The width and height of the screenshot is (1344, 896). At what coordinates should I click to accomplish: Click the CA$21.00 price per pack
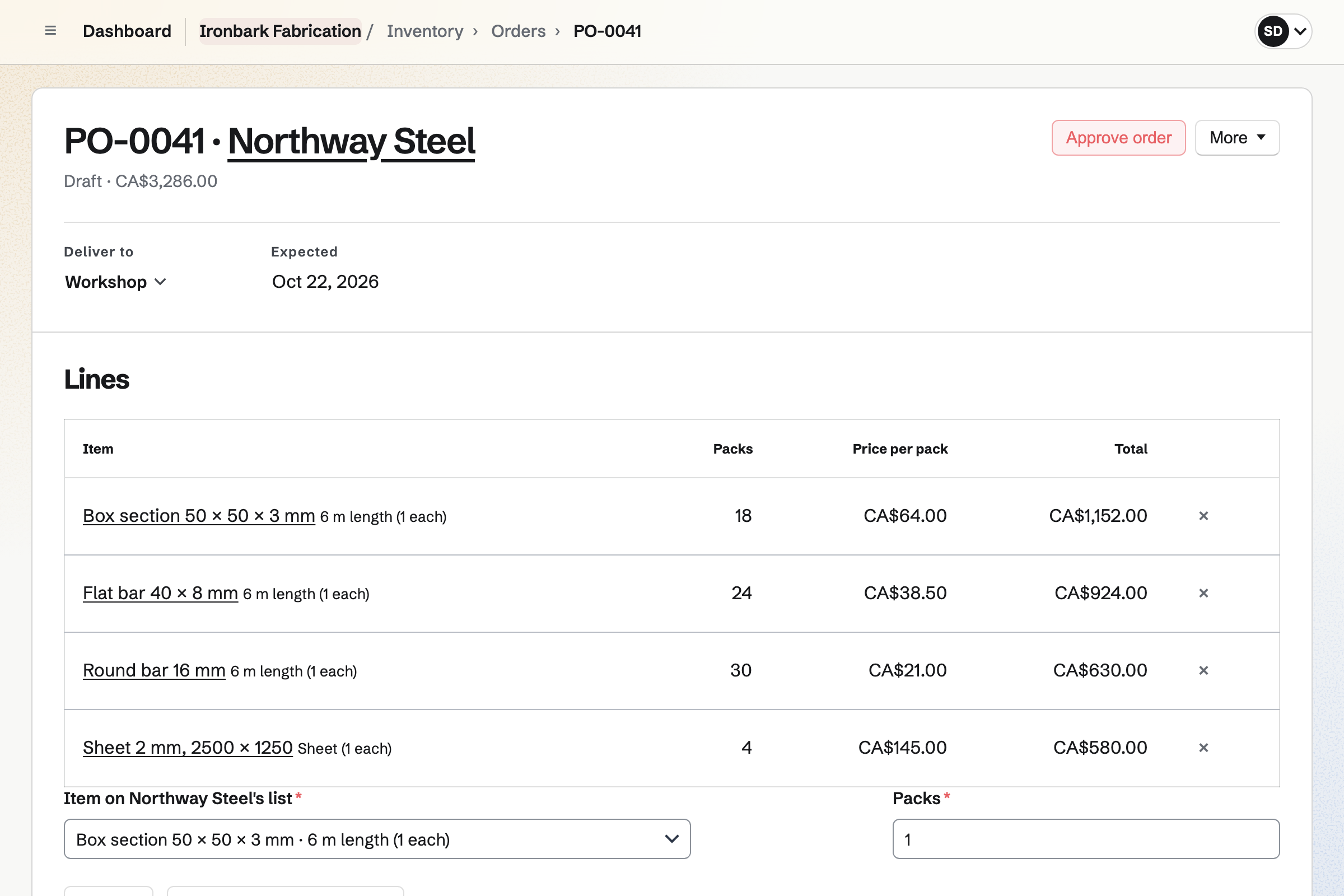point(907,670)
